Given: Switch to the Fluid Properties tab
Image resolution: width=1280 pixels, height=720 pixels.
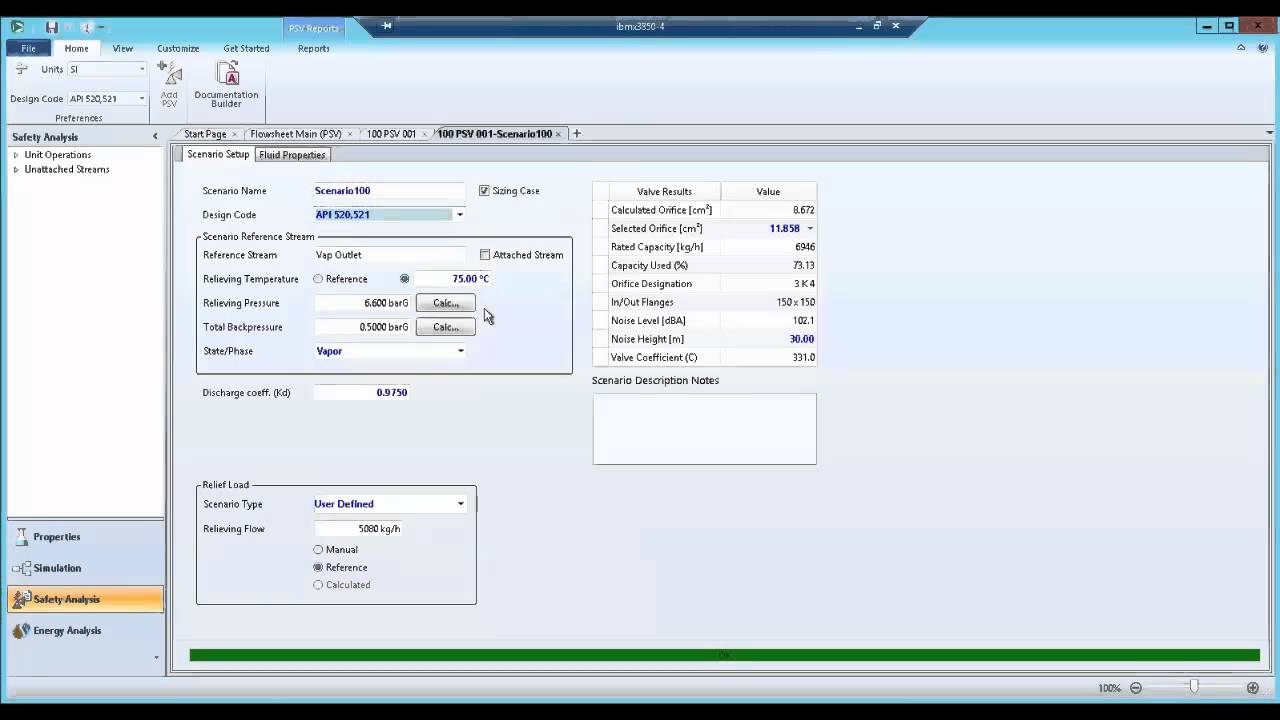Looking at the screenshot, I should coord(292,155).
